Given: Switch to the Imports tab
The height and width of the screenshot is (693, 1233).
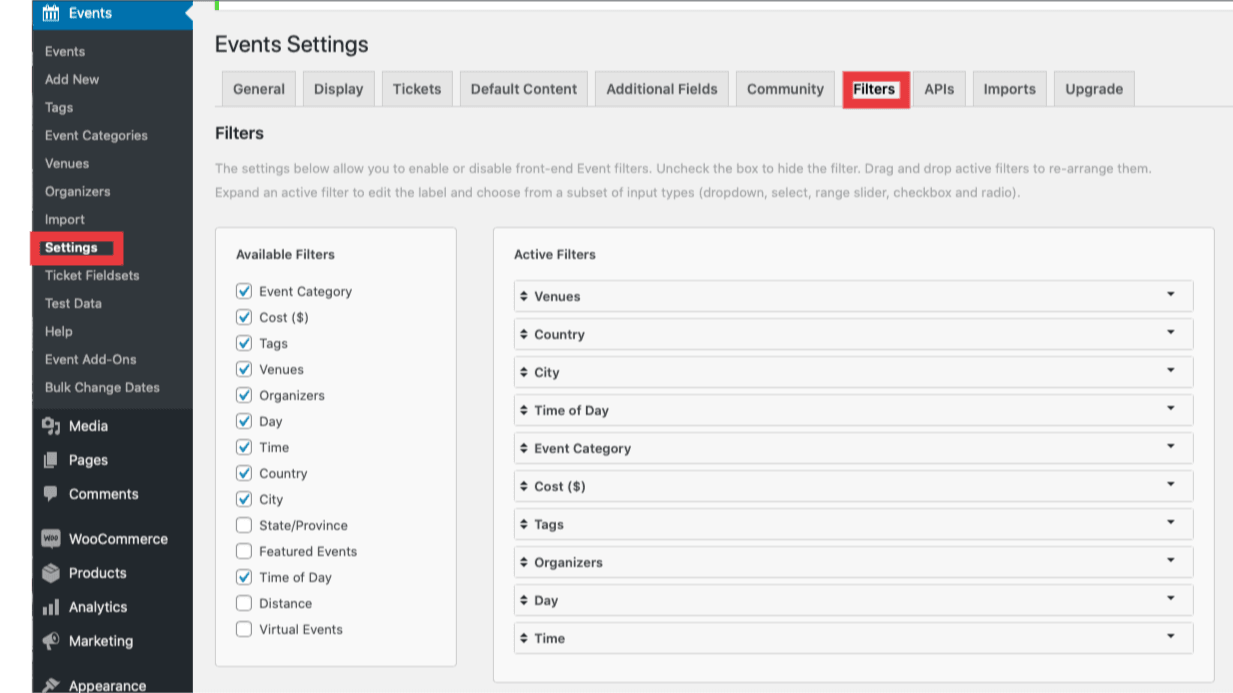Looking at the screenshot, I should [1009, 89].
